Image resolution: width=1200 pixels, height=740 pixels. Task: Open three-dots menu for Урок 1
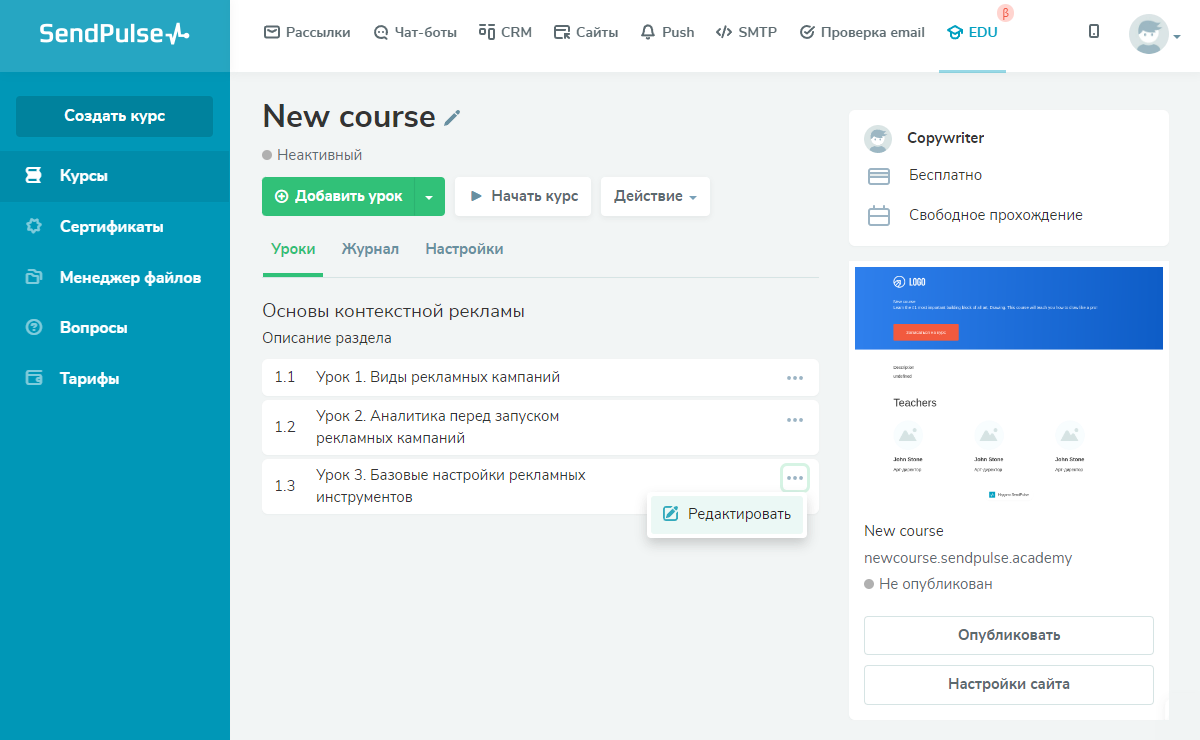795,378
